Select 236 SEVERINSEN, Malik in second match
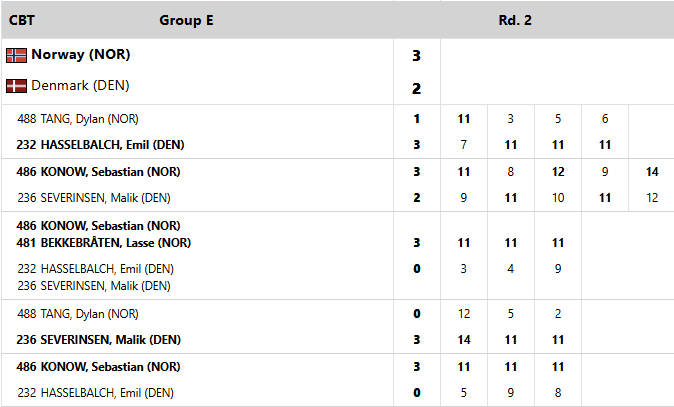The width and height of the screenshot is (674, 407). point(94,198)
